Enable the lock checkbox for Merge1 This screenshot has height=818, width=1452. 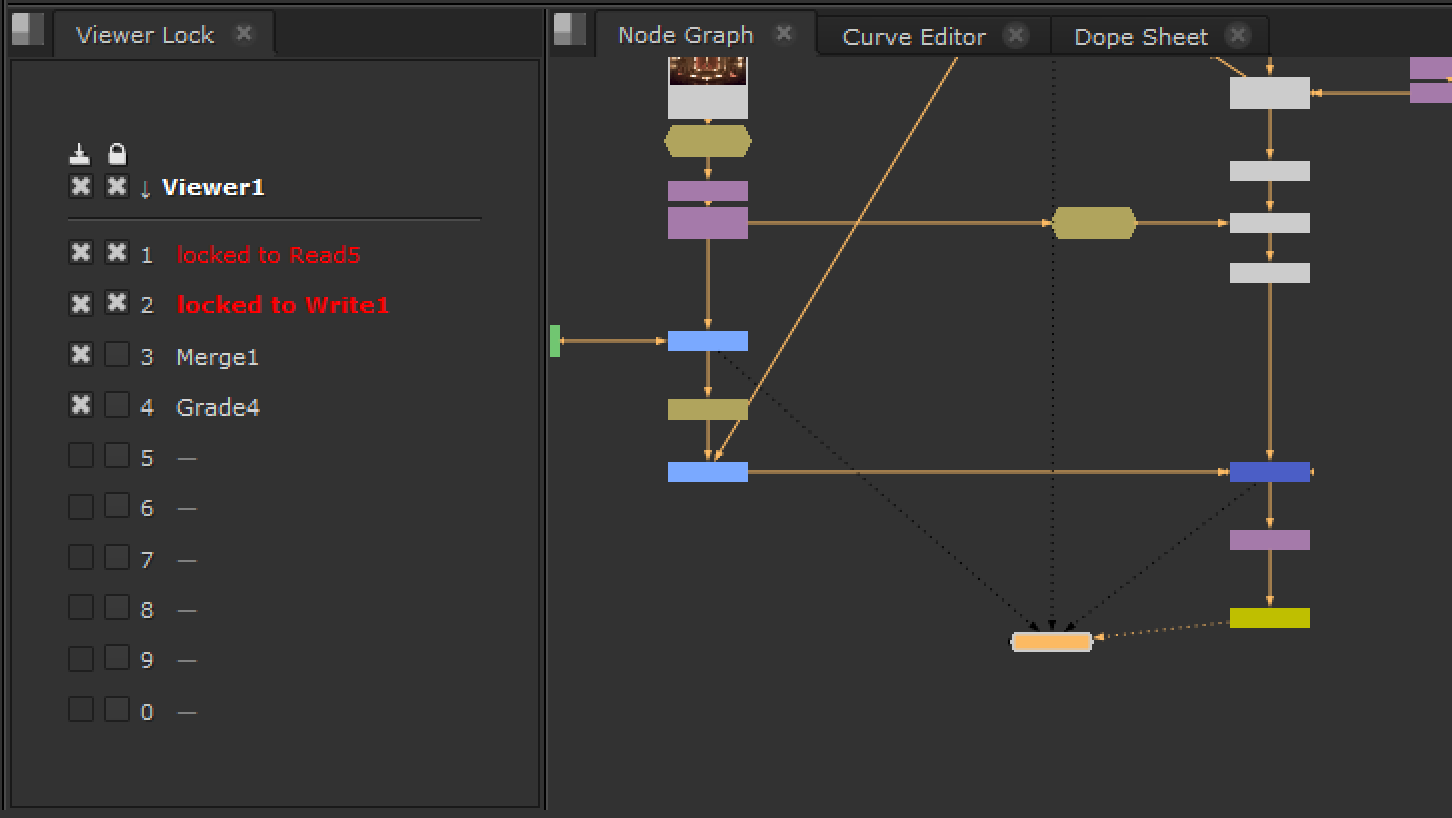(117, 354)
